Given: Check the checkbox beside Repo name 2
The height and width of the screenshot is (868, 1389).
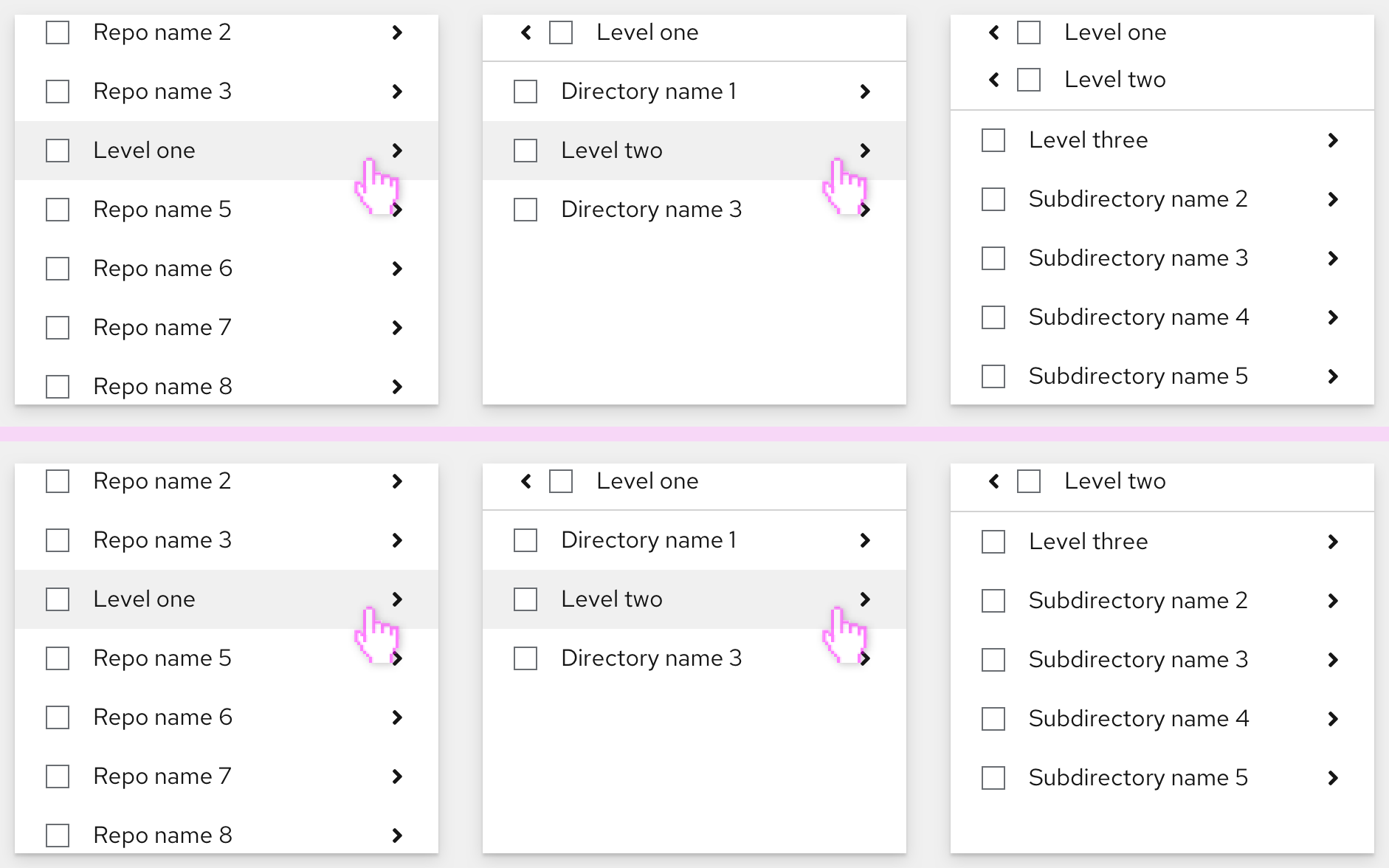Looking at the screenshot, I should point(57,32).
